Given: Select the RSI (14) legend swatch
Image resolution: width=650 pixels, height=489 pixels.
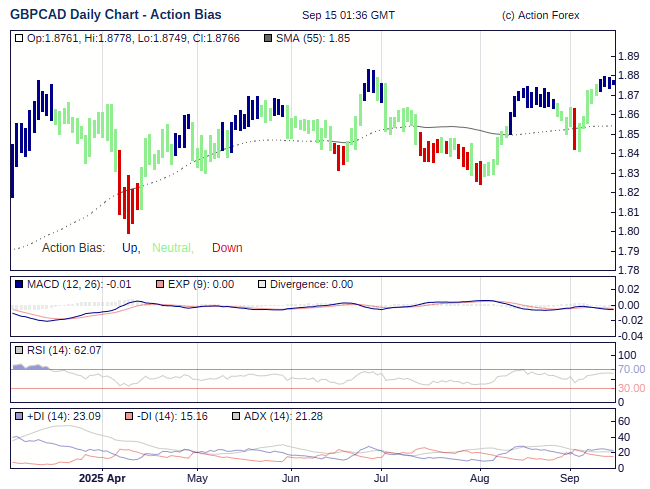Looking at the screenshot, I should 20,350.
